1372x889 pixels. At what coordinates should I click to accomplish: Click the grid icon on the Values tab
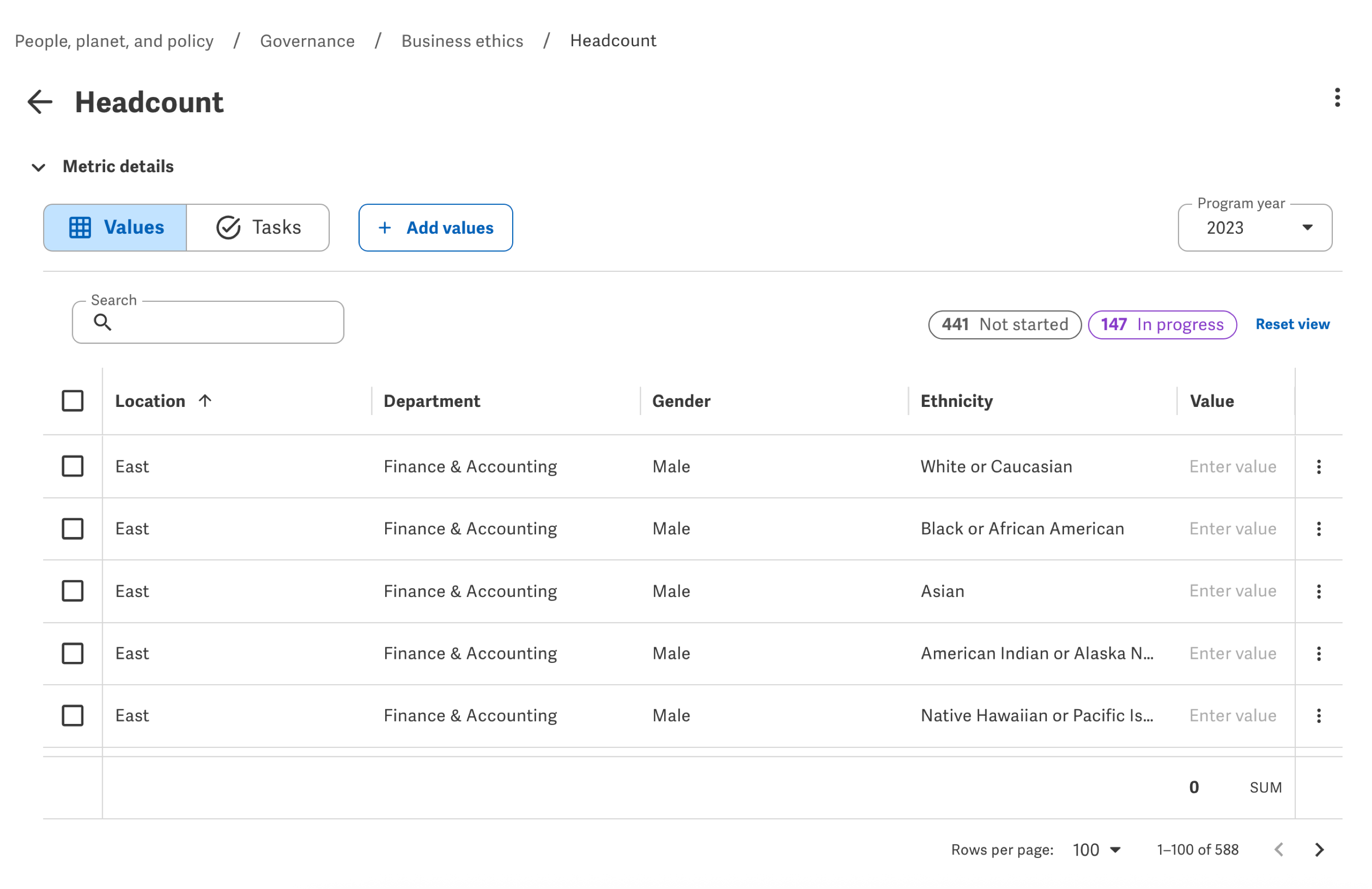(81, 227)
